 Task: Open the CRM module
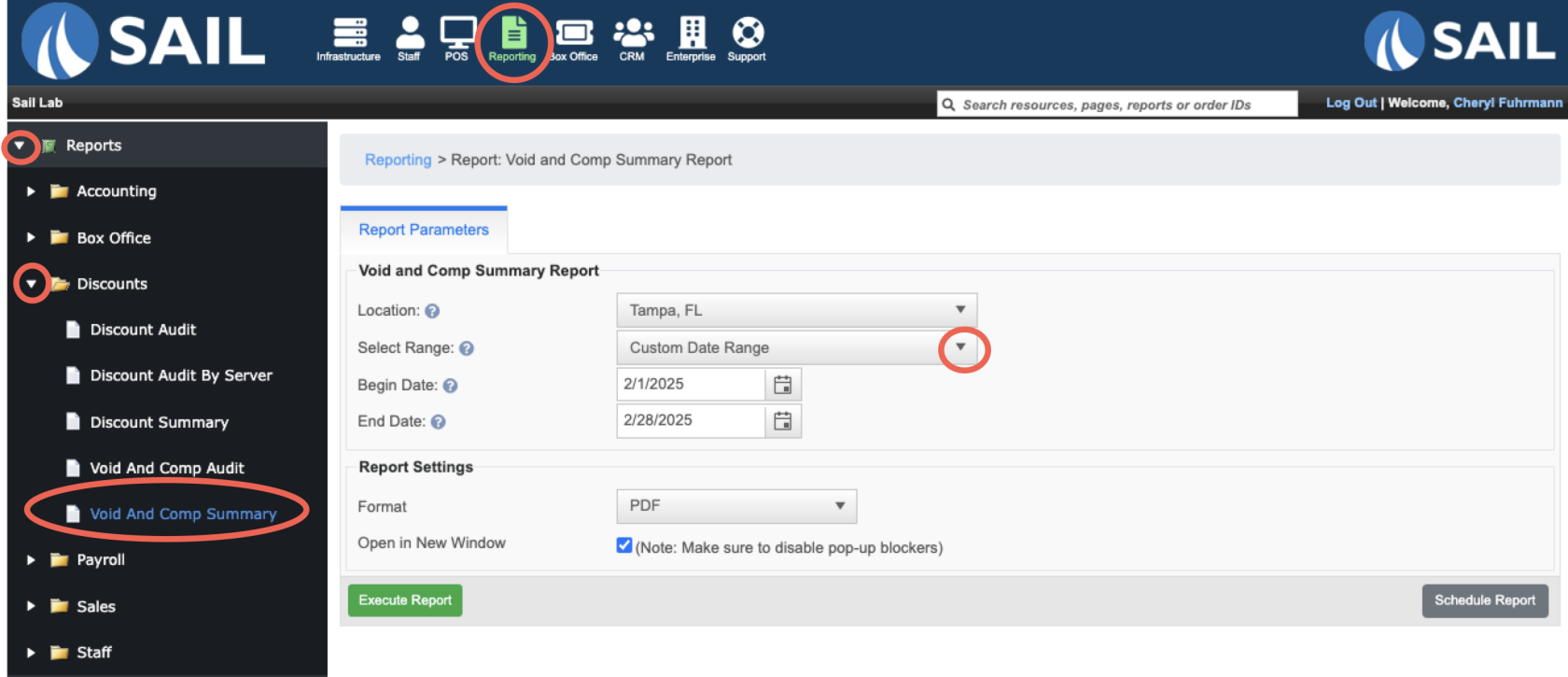coord(632,39)
